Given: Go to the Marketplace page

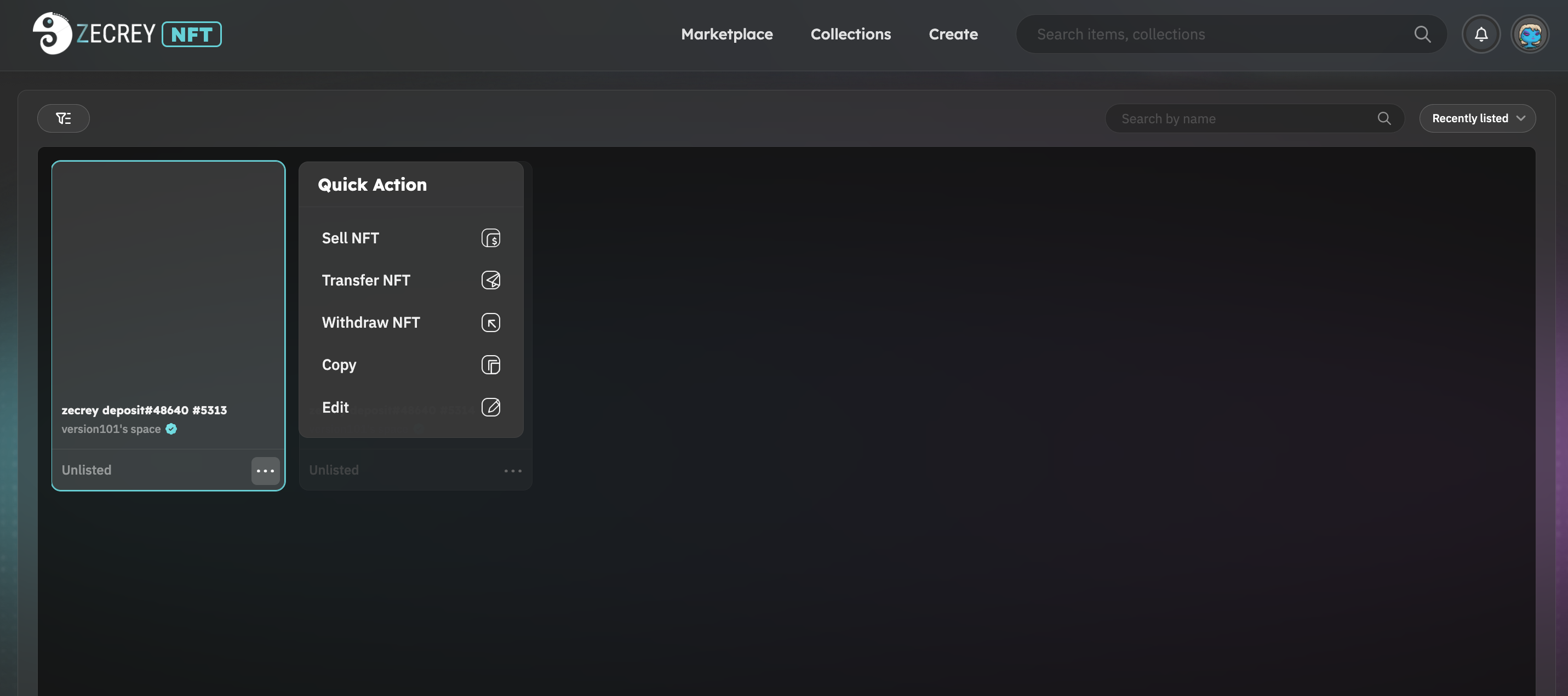Looking at the screenshot, I should [x=727, y=34].
